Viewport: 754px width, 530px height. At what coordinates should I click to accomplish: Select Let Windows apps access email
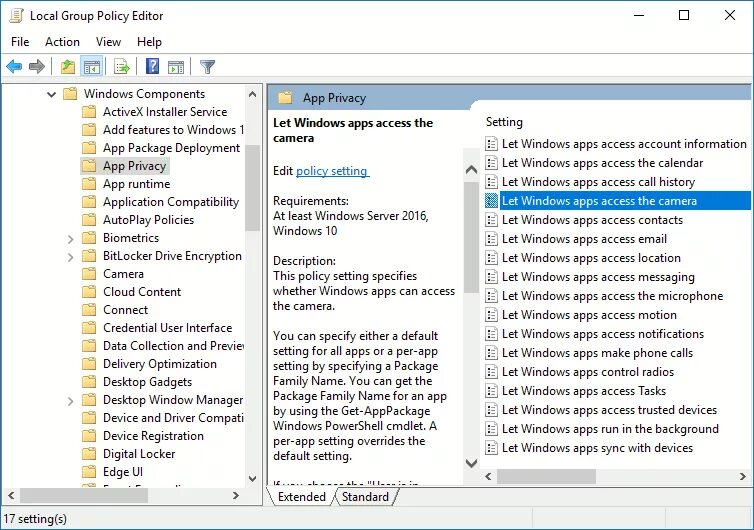point(584,239)
